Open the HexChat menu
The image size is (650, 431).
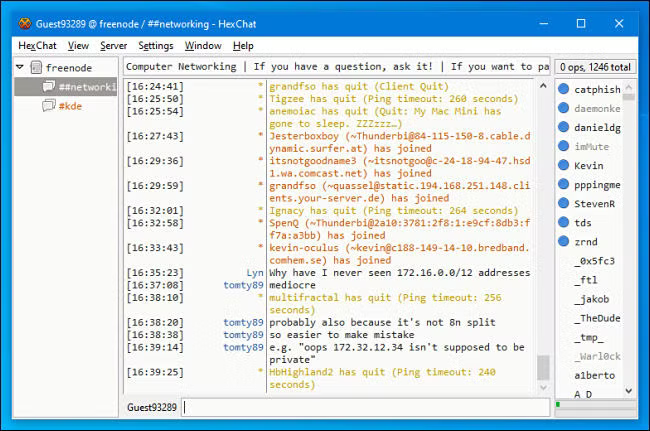(37, 46)
